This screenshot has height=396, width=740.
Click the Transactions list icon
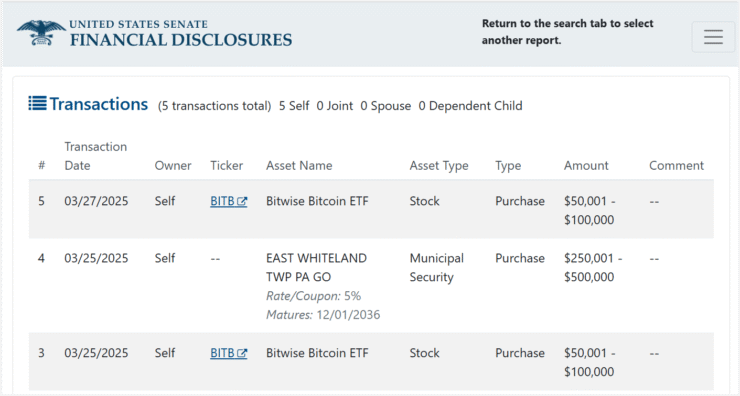point(37,103)
